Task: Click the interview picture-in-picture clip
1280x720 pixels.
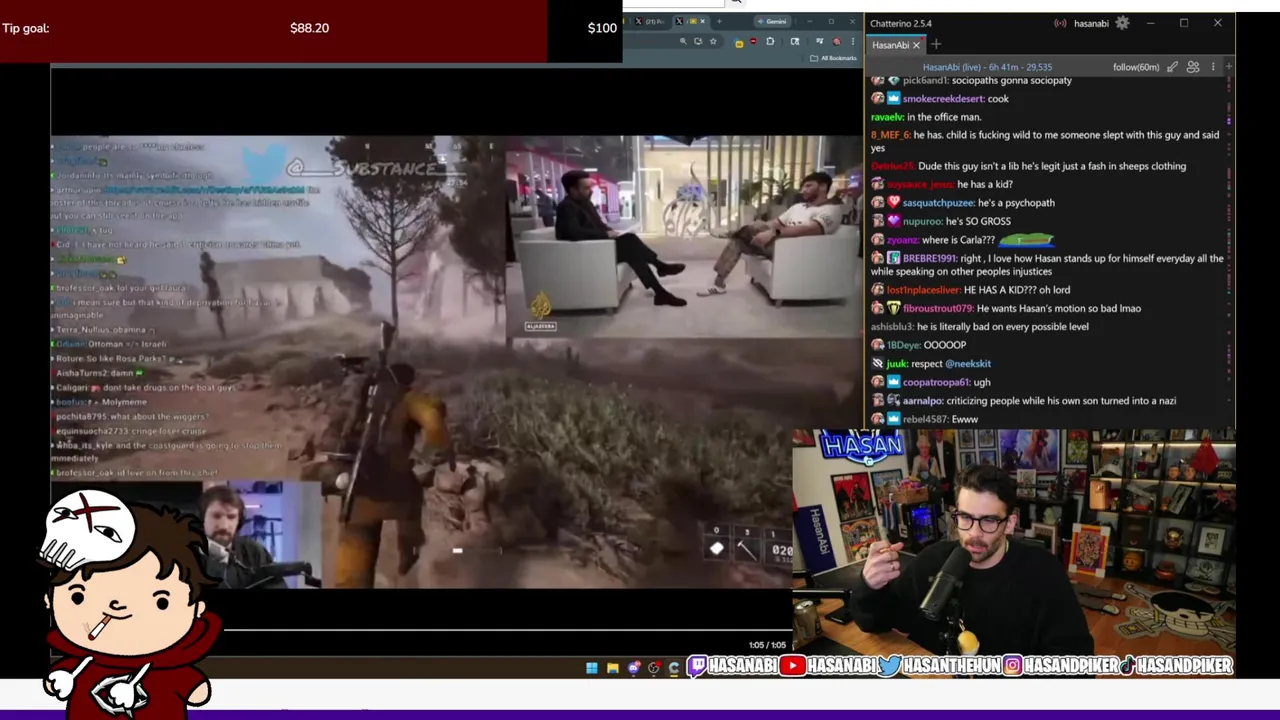Action: (682, 237)
